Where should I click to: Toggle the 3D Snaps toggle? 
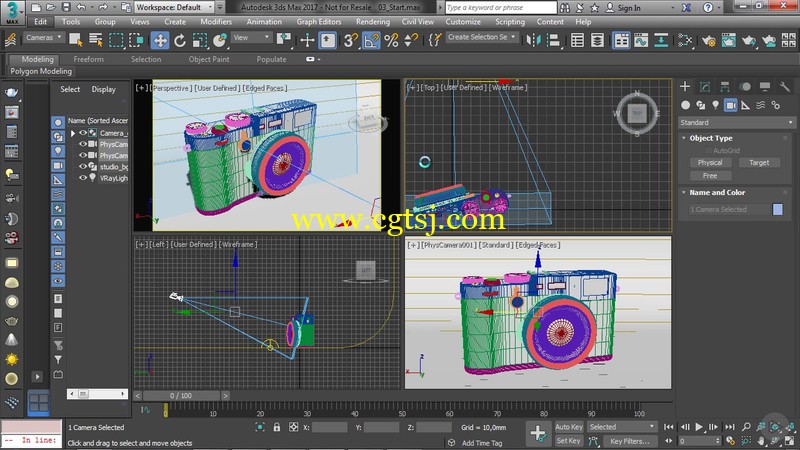(351, 40)
